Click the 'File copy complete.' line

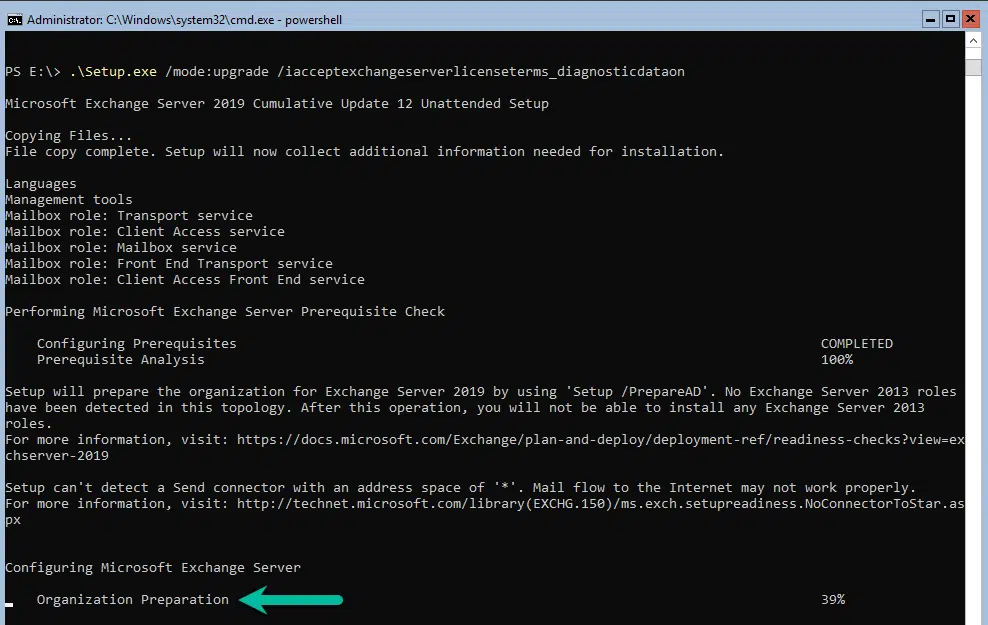coord(364,152)
